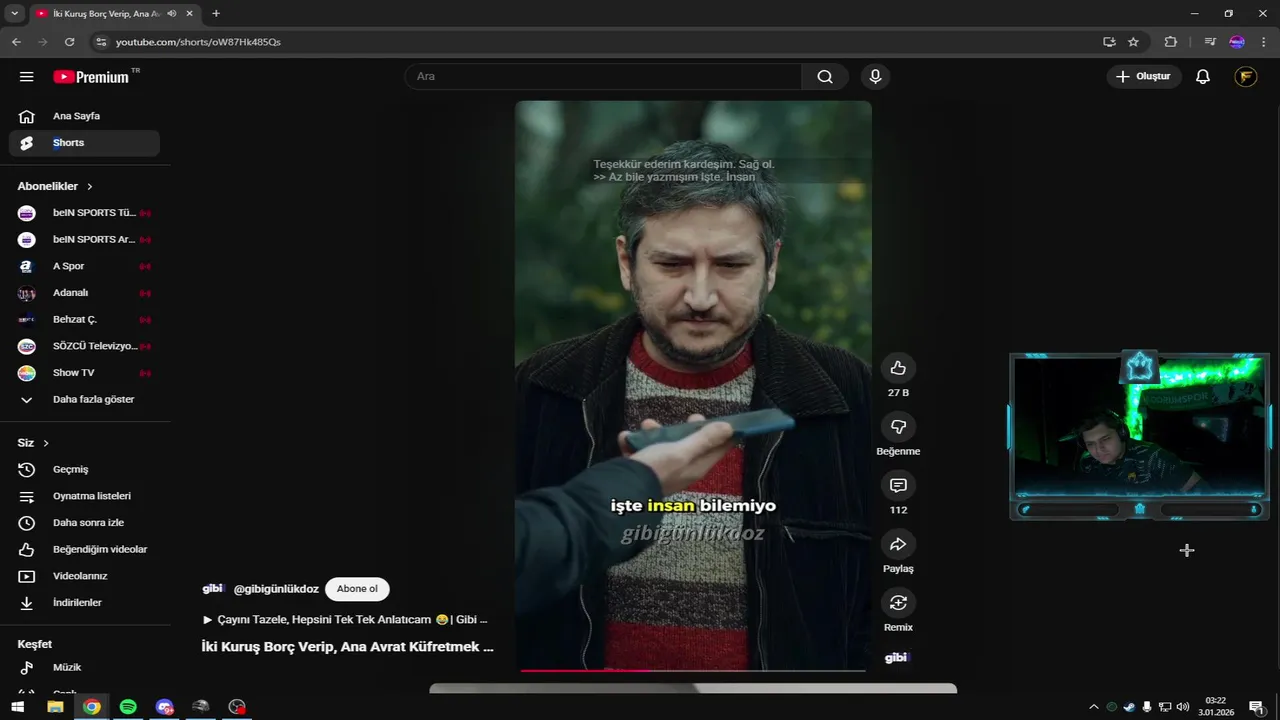The height and width of the screenshot is (720, 1280).
Task: Open the YouTube hamburger guide menu
Action: (27, 77)
